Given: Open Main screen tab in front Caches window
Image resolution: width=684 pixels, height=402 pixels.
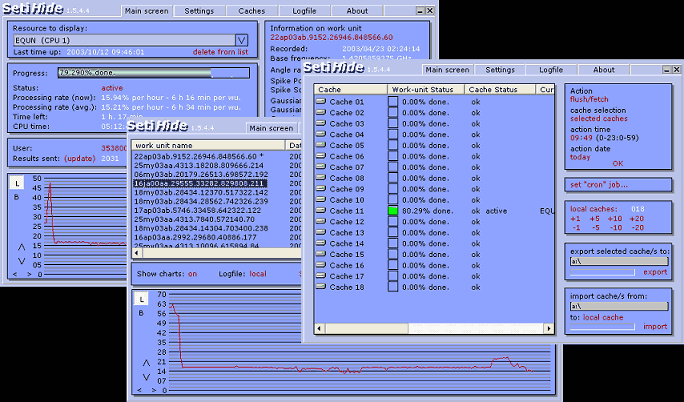Looking at the screenshot, I should pyautogui.click(x=447, y=70).
